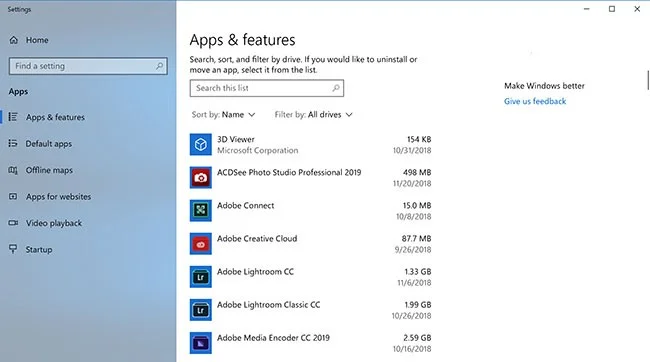Screen dimensions: 650x362
Task: Click the 10/8/2018 install date
Action: 414,217
